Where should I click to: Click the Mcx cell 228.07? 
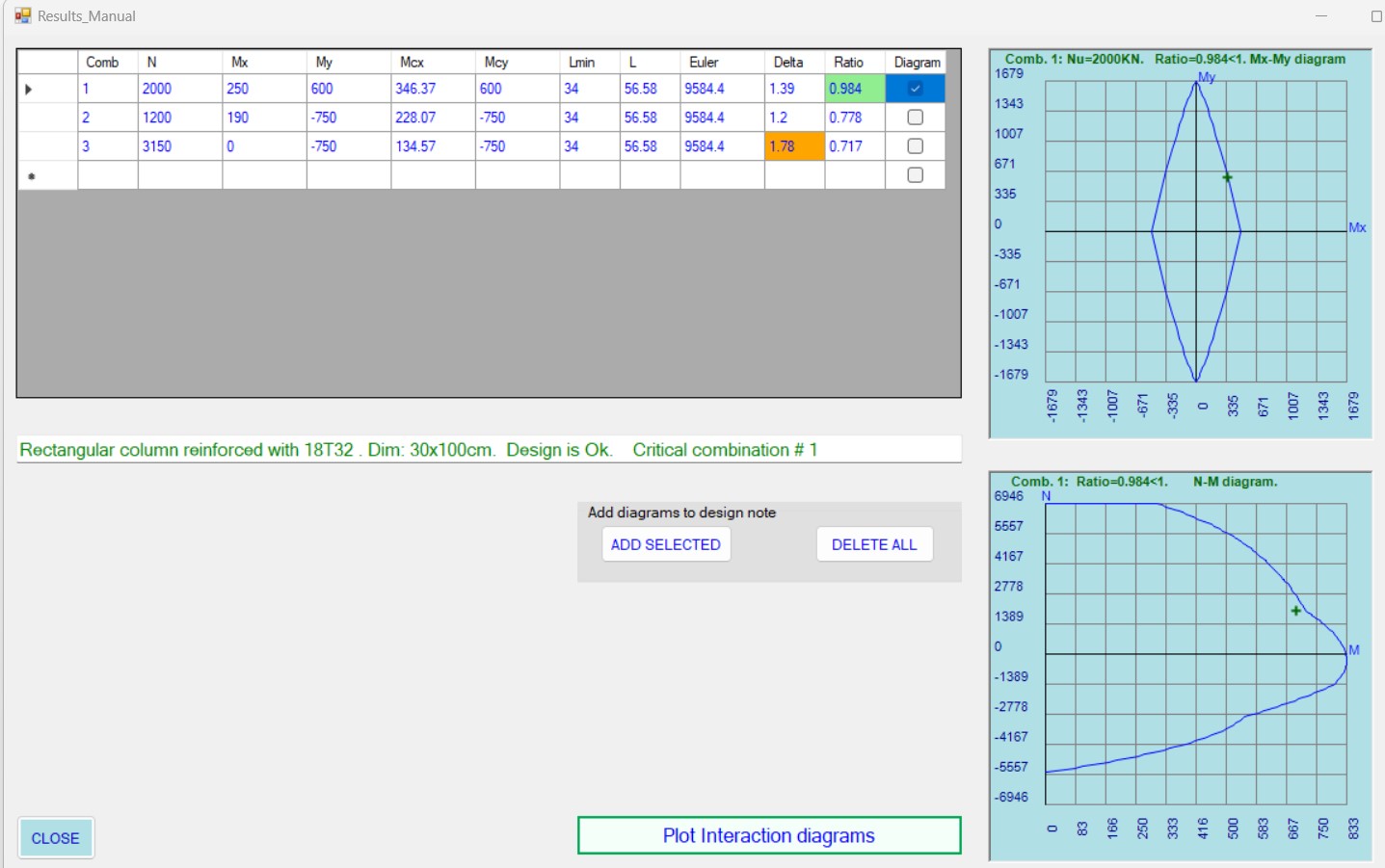pos(433,118)
